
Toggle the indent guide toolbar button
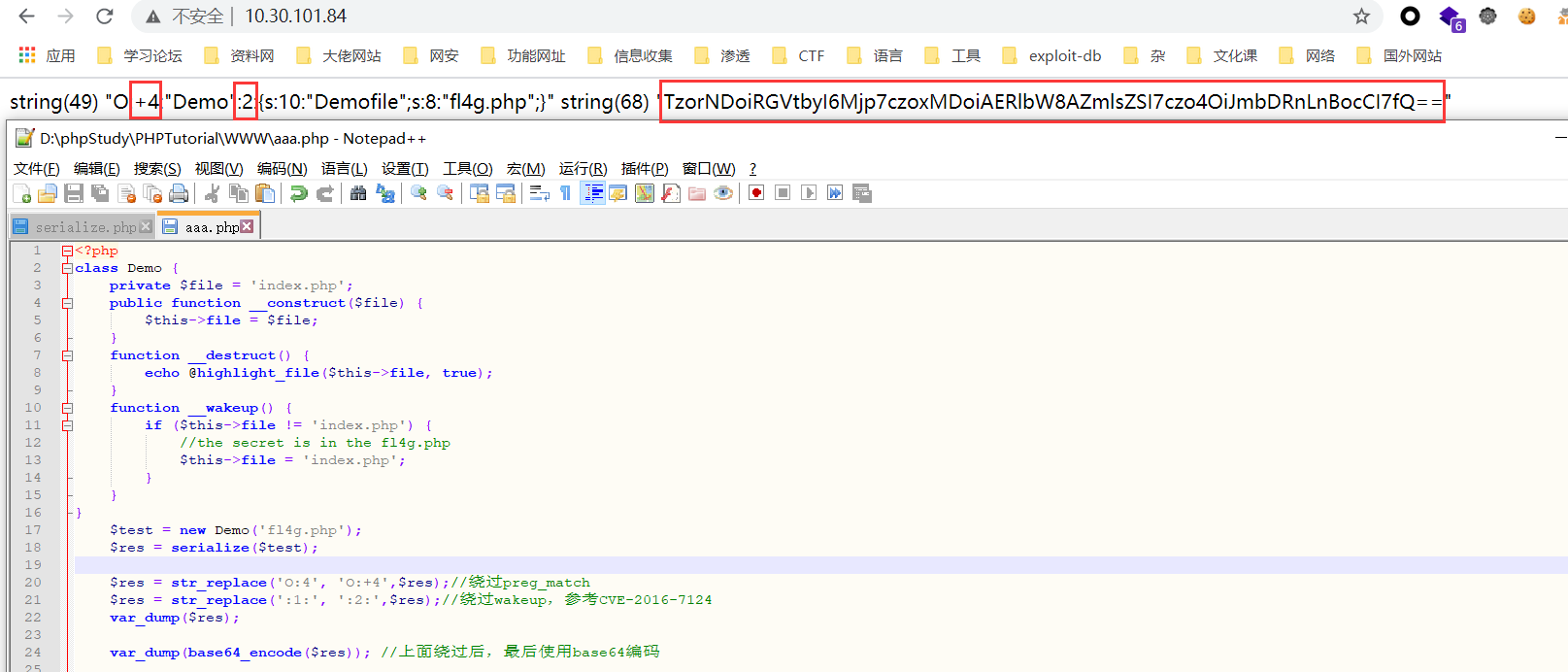[x=592, y=193]
